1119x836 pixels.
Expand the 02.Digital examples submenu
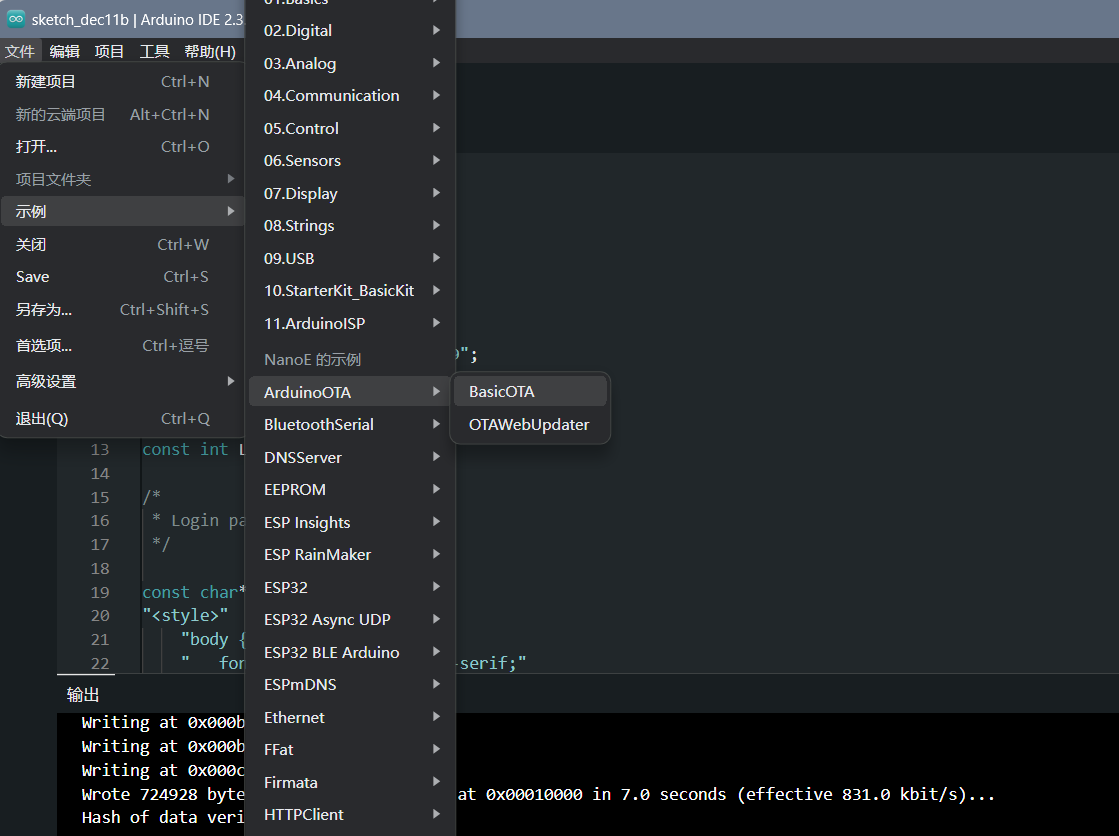pyautogui.click(x=350, y=31)
